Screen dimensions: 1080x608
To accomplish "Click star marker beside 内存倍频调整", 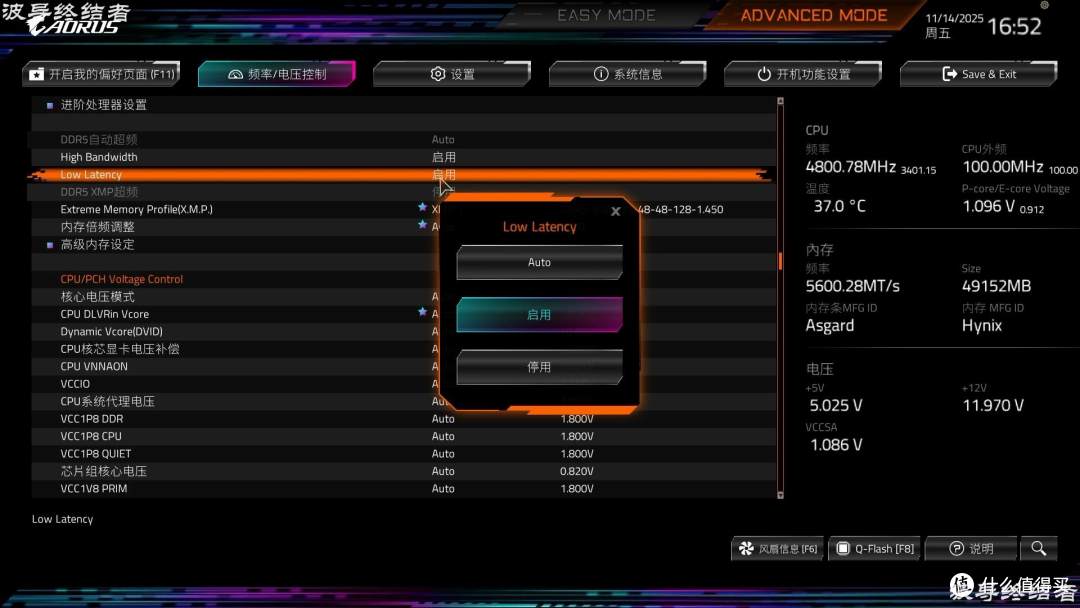I will click(422, 225).
